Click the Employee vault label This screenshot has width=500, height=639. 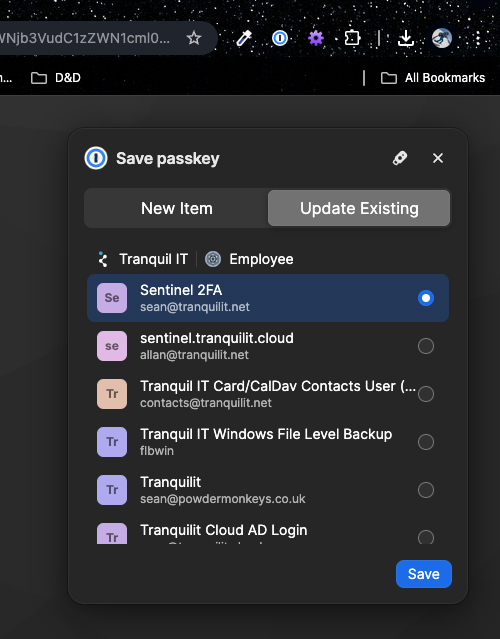(261, 259)
